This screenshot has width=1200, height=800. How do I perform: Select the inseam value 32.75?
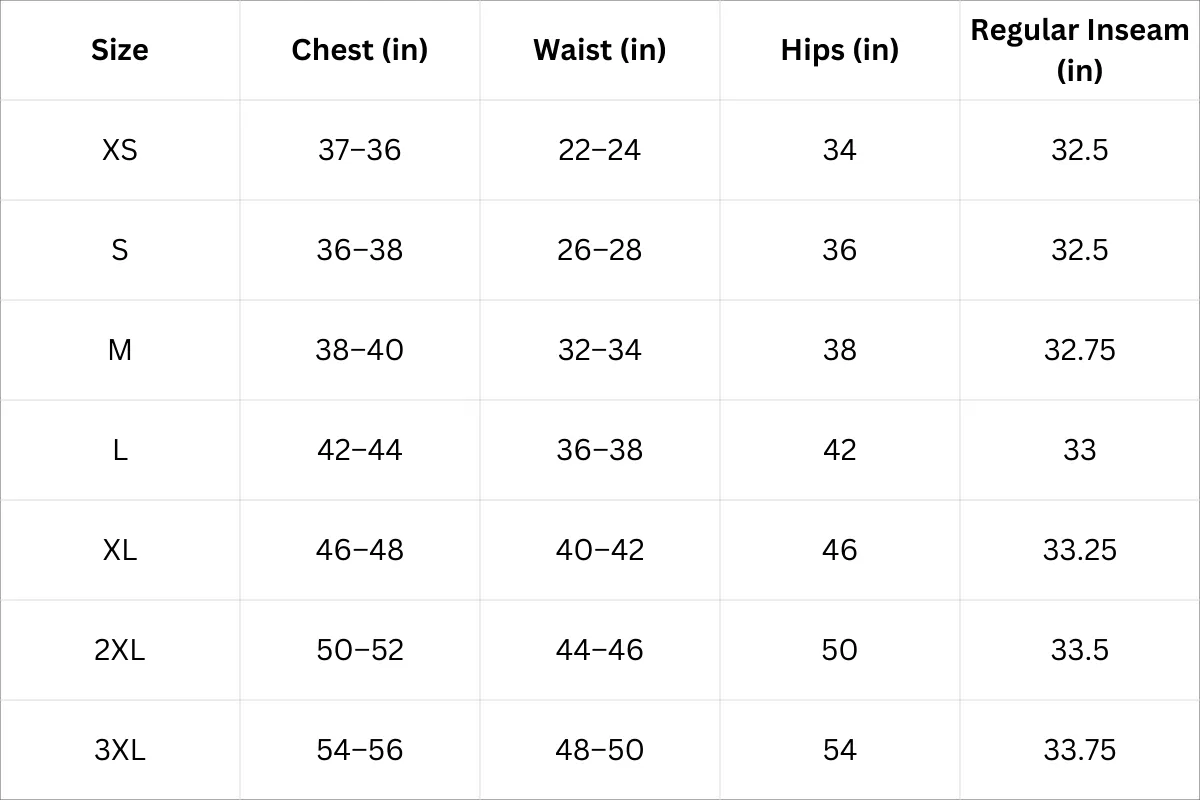point(1080,350)
